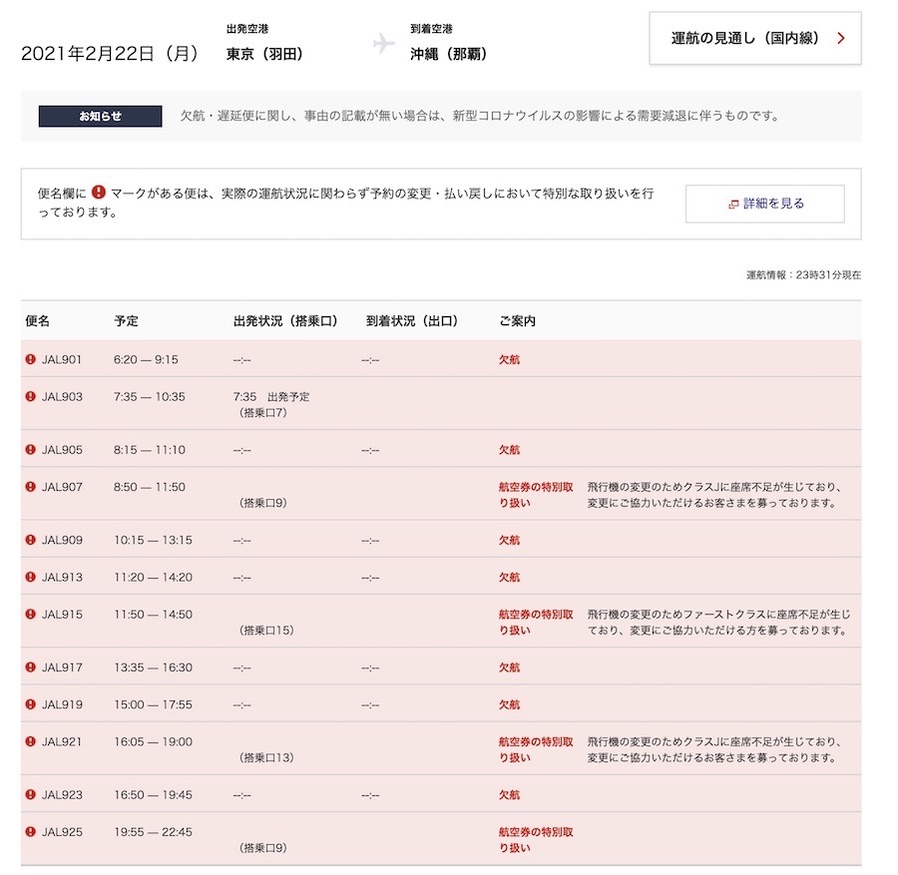Viewport: 898px width, 875px height.
Task: Click flight number JAL909 in the list
Action: tap(62, 540)
